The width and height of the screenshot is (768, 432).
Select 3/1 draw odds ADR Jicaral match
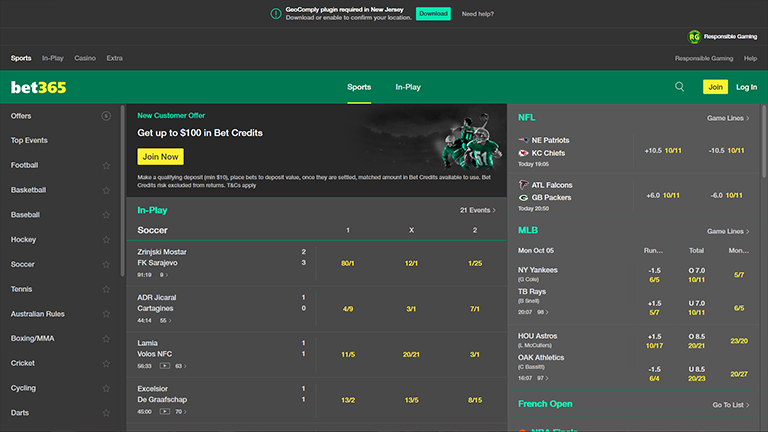coord(411,309)
